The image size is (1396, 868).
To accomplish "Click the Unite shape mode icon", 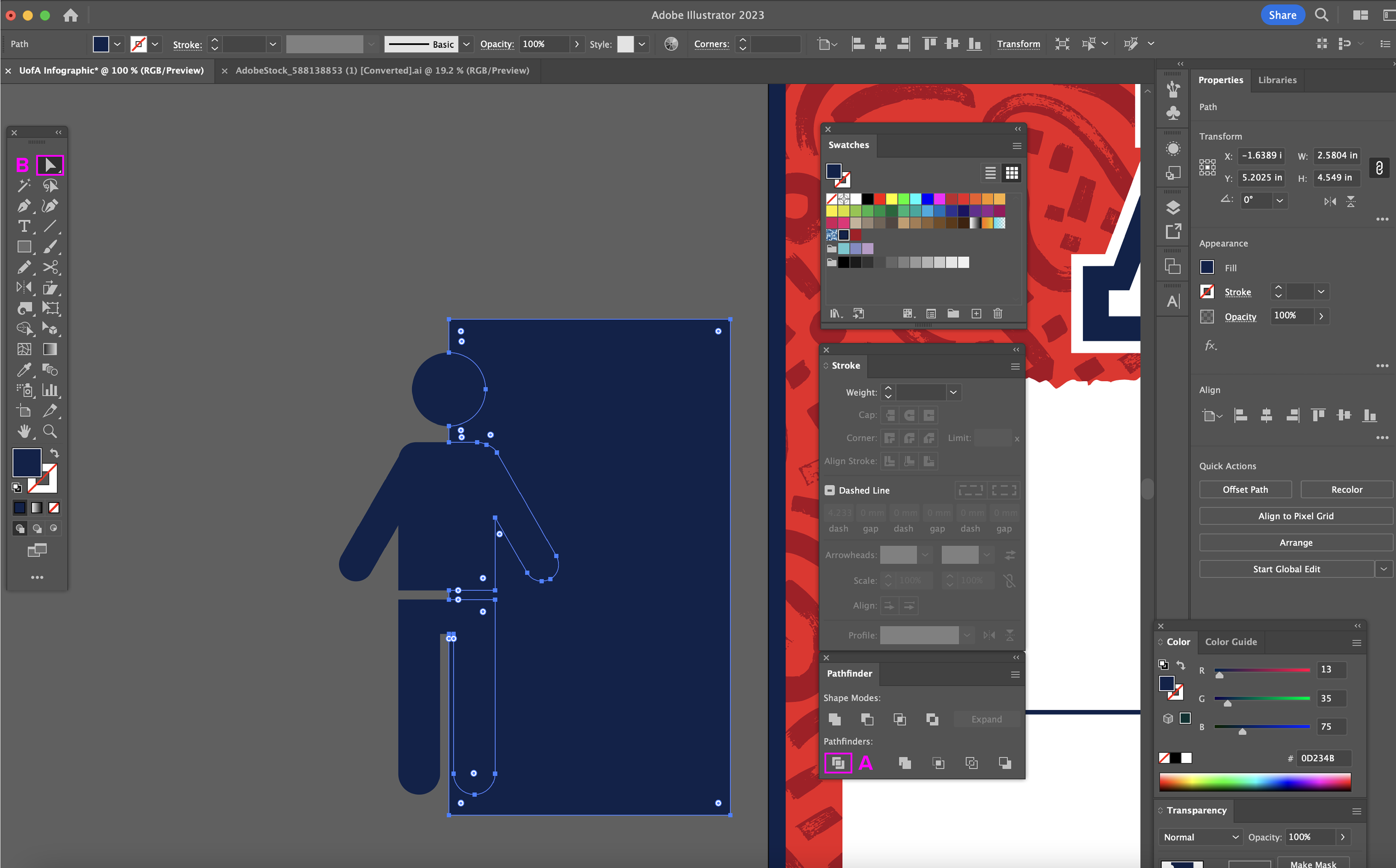I will click(834, 719).
